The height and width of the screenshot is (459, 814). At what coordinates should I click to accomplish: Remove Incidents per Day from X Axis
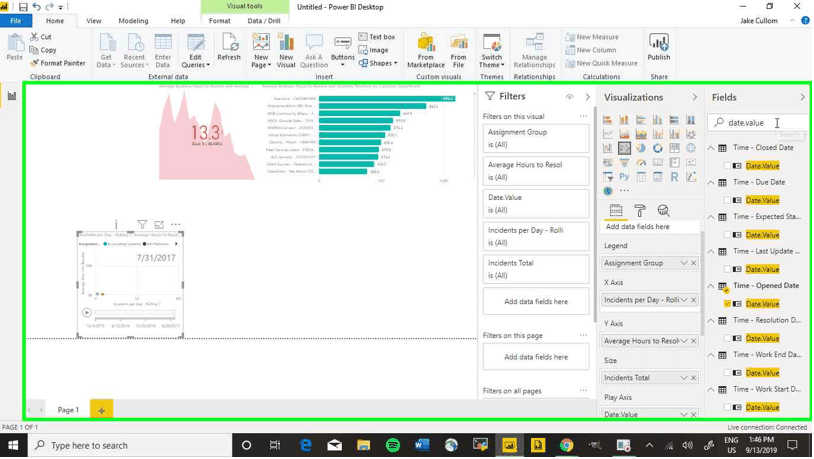tap(694, 300)
